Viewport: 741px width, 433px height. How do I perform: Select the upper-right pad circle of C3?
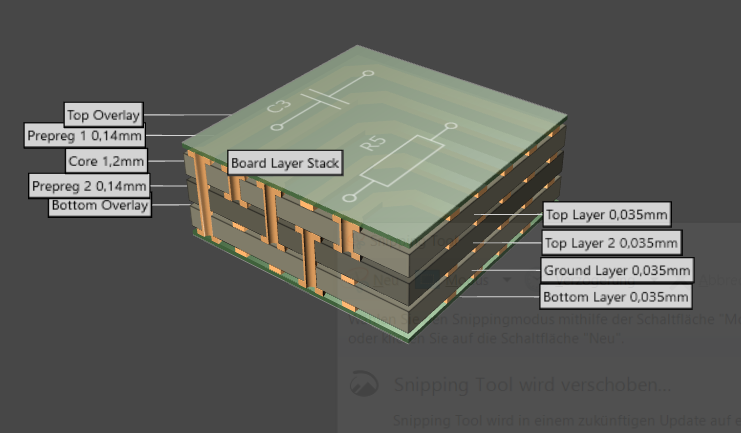pyautogui.click(x=368, y=74)
